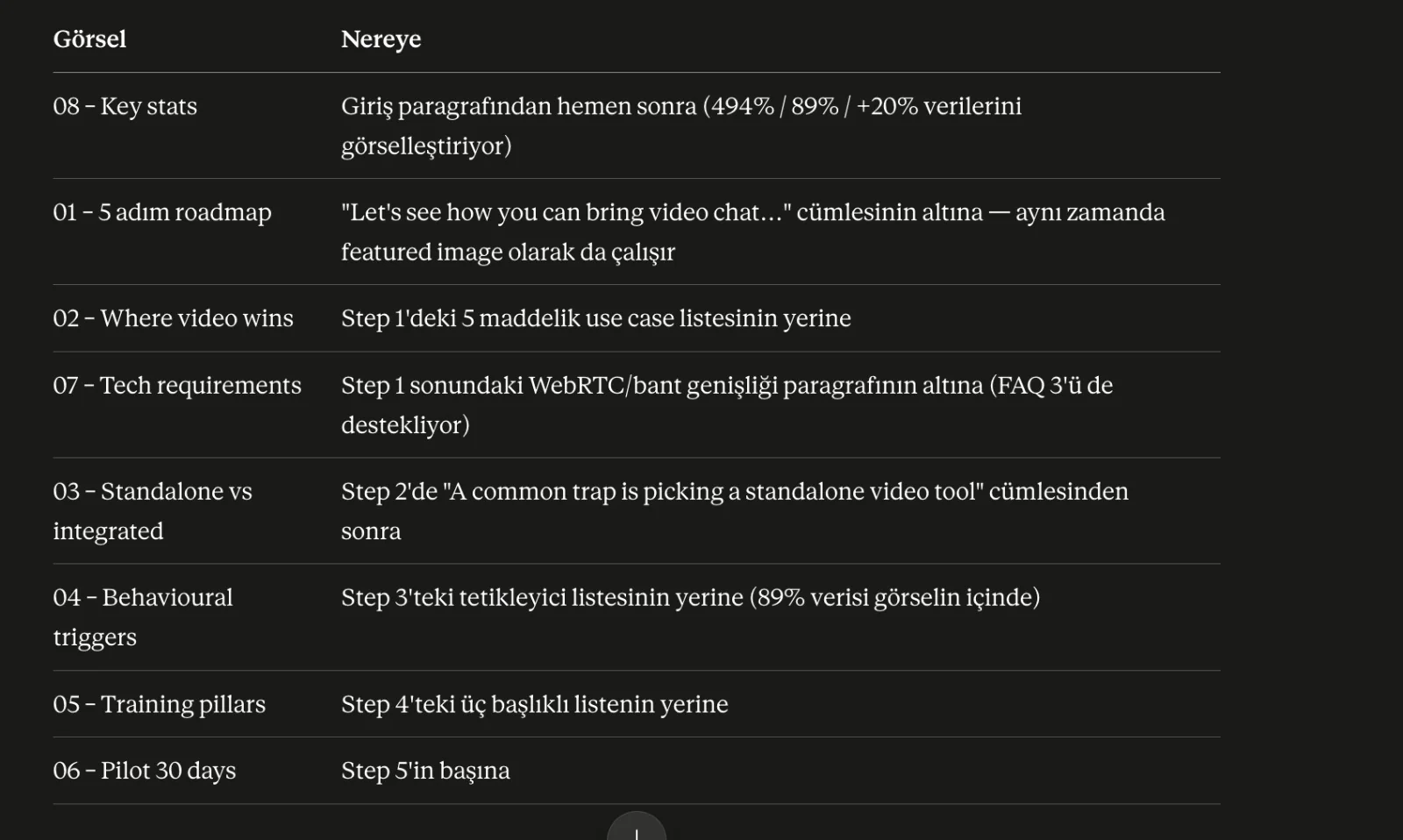Screen dimensions: 1403x840
Task: Select the "Görsel" column header
Action: [89, 39]
